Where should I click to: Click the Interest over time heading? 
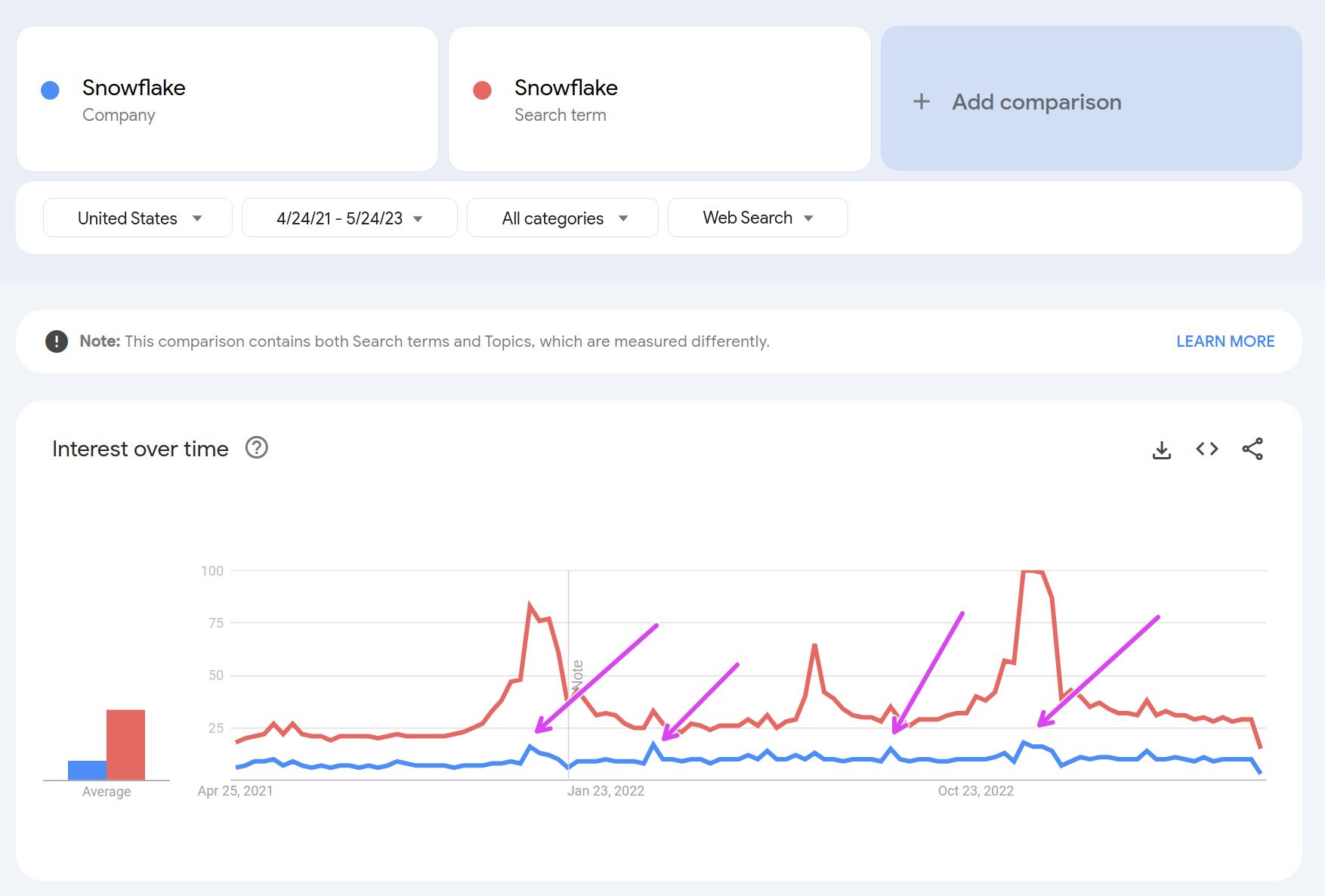(x=141, y=449)
